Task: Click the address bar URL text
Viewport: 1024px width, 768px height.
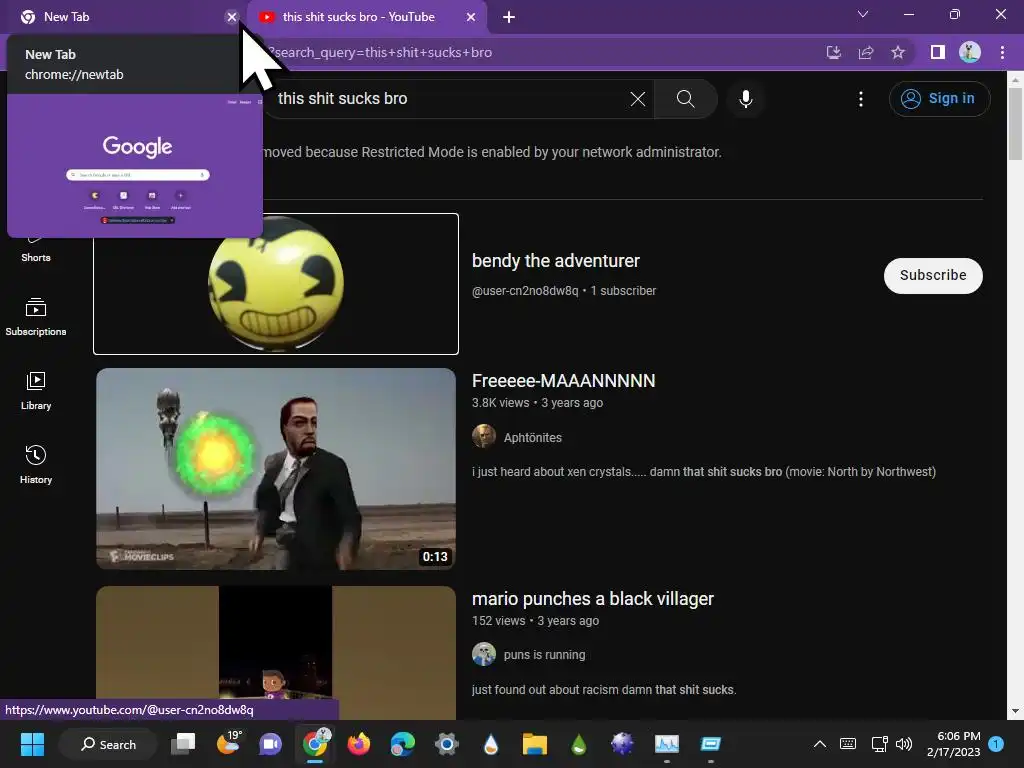Action: 380,52
